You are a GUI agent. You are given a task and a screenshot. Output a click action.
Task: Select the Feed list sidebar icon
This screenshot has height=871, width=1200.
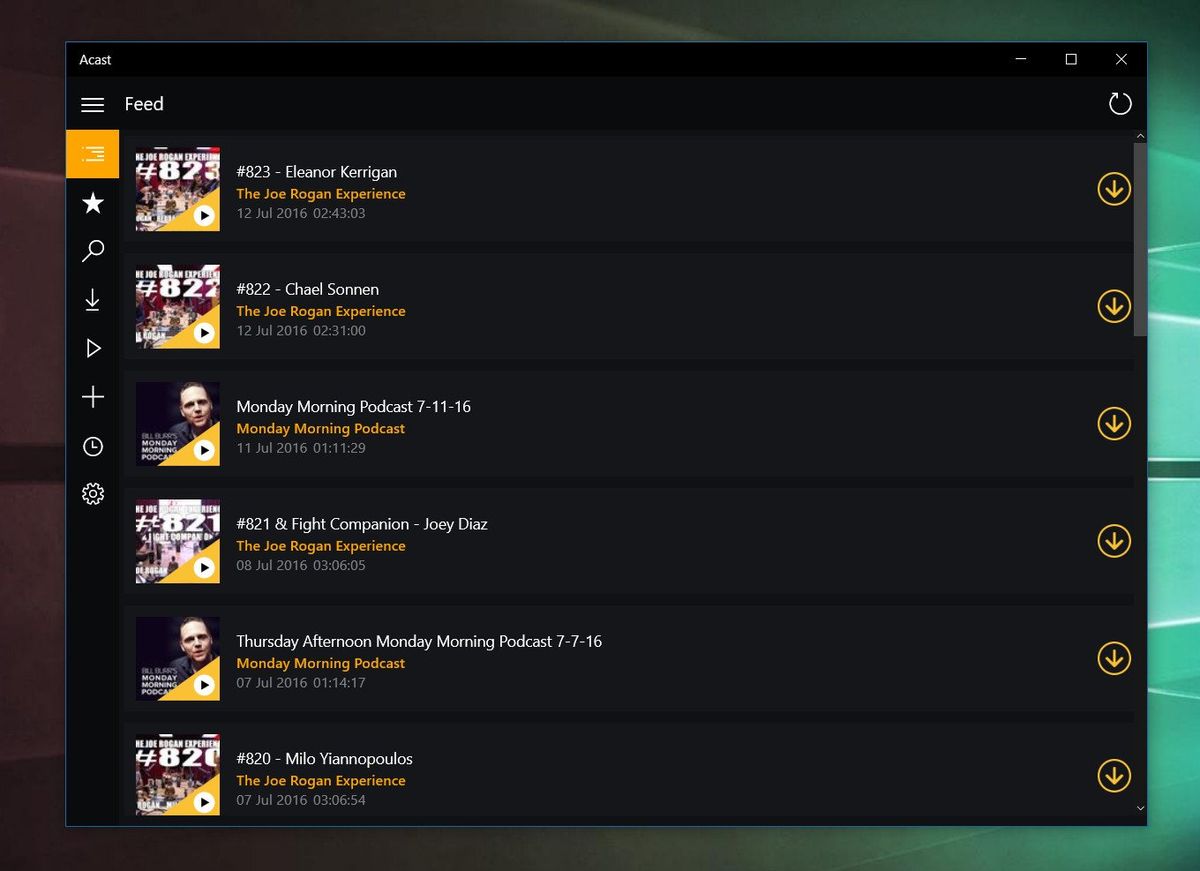pos(93,154)
